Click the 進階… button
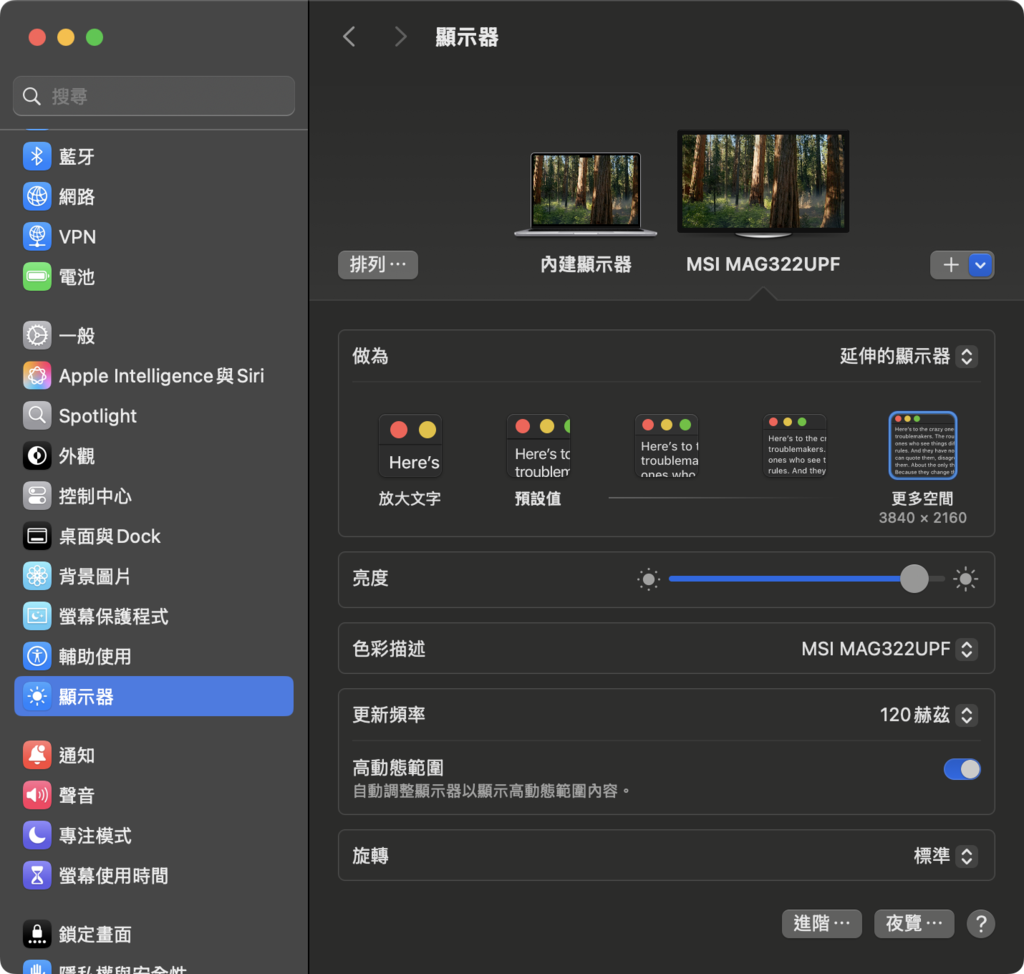Screen dimensions: 1024x974 [x=822, y=924]
